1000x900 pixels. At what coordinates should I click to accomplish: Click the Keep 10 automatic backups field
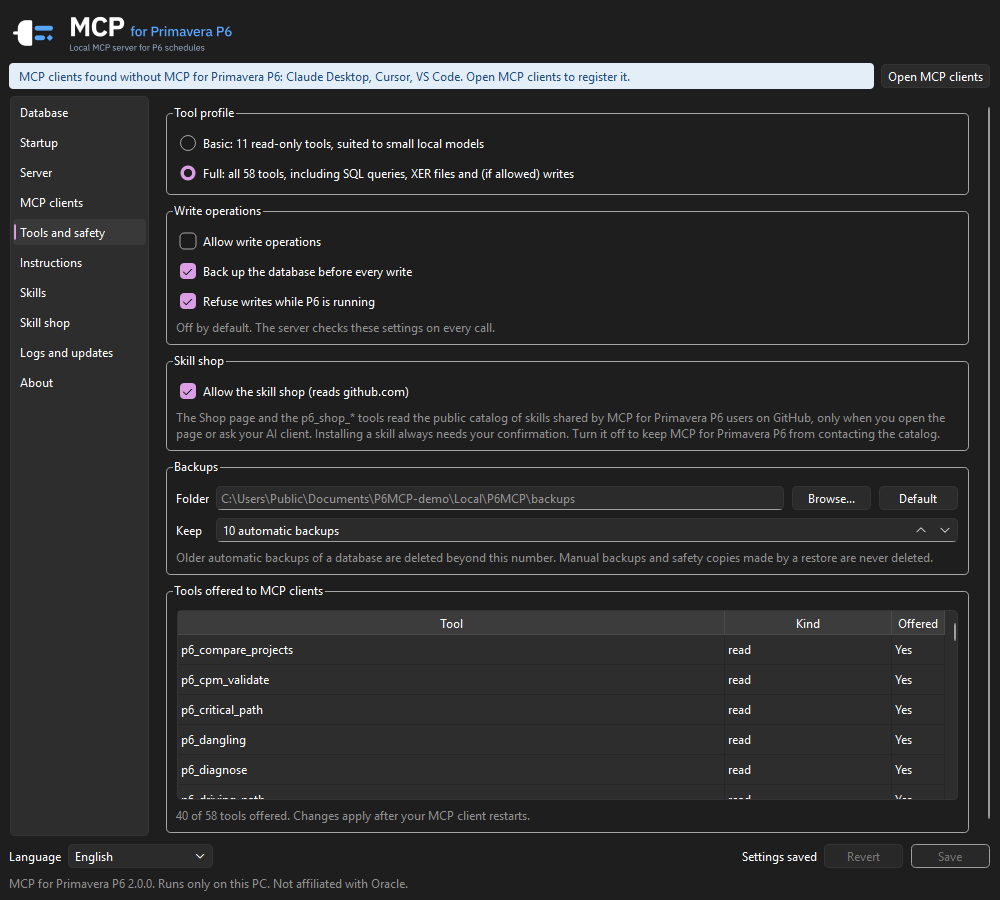coord(587,531)
